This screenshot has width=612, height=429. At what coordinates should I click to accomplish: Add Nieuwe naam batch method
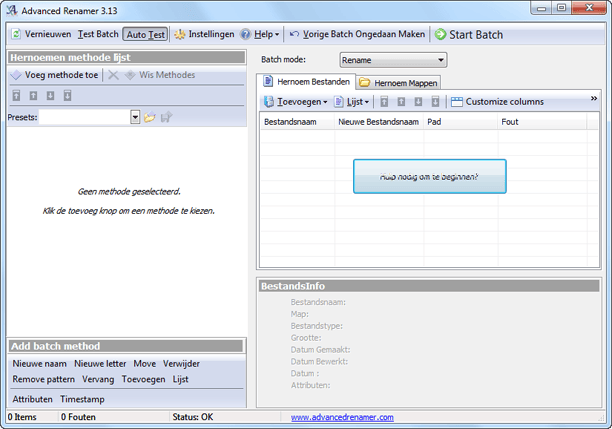click(x=39, y=364)
